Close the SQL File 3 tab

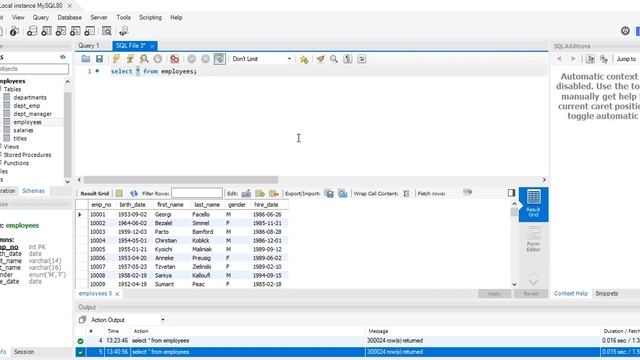pyautogui.click(x=152, y=46)
